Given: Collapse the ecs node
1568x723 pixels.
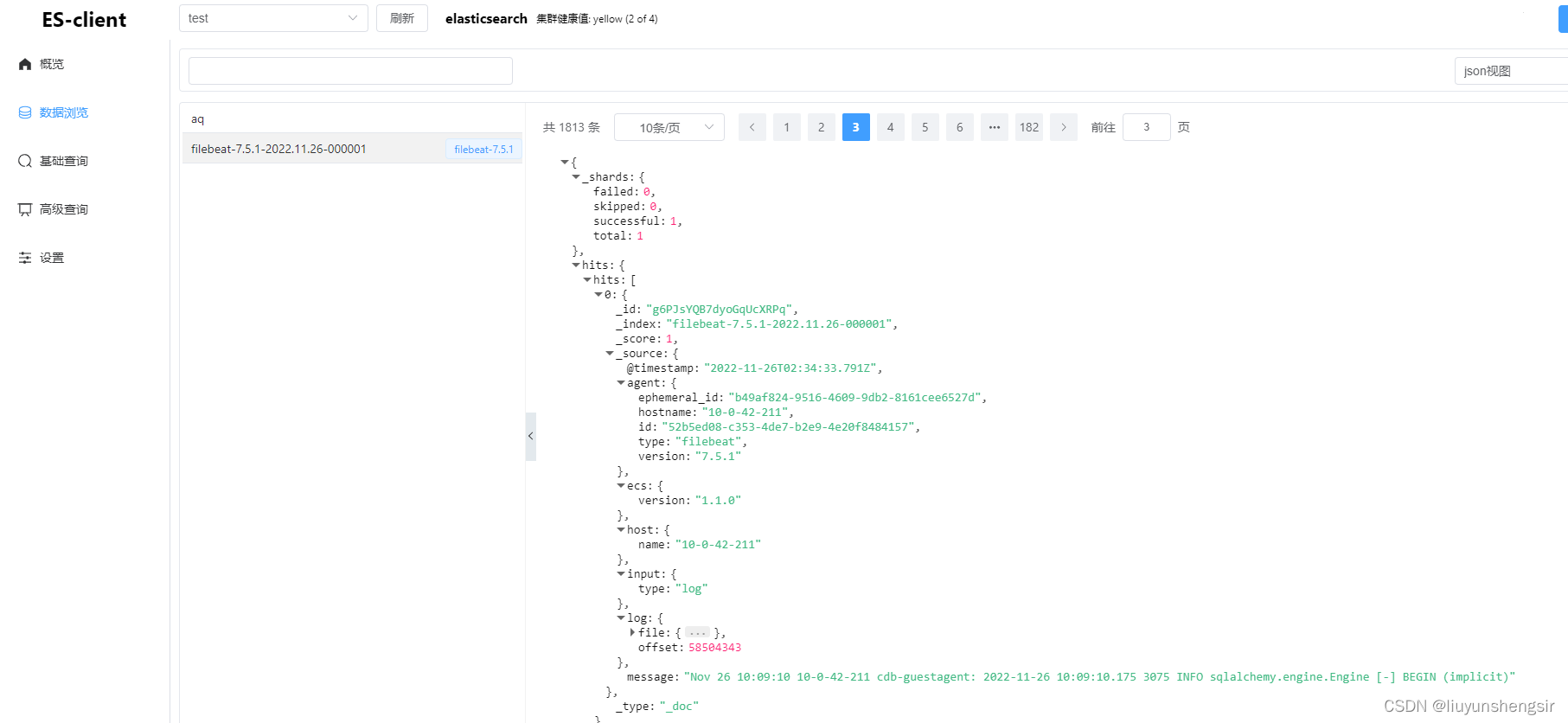Looking at the screenshot, I should coord(621,485).
